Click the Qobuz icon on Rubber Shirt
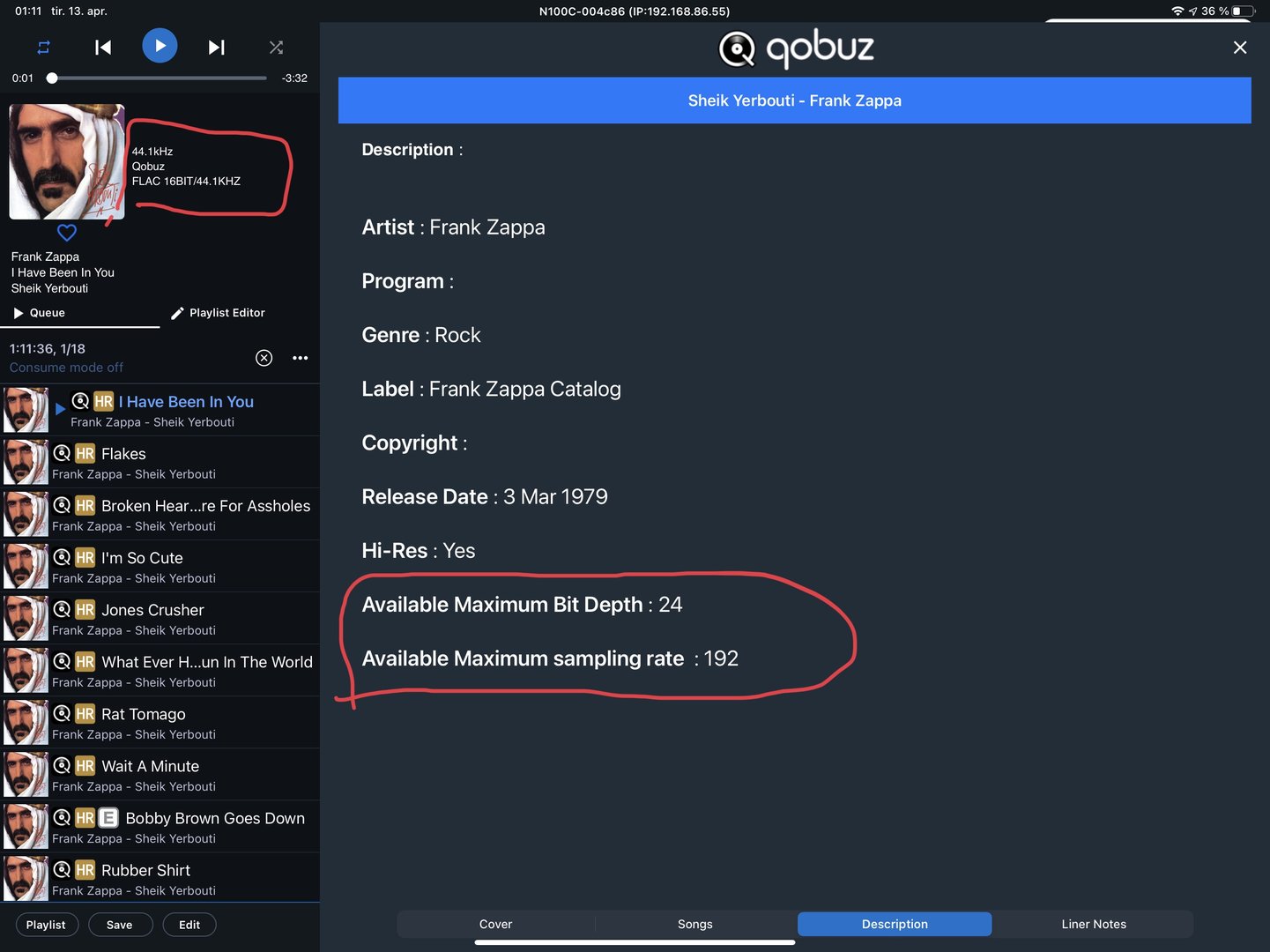 62,869
